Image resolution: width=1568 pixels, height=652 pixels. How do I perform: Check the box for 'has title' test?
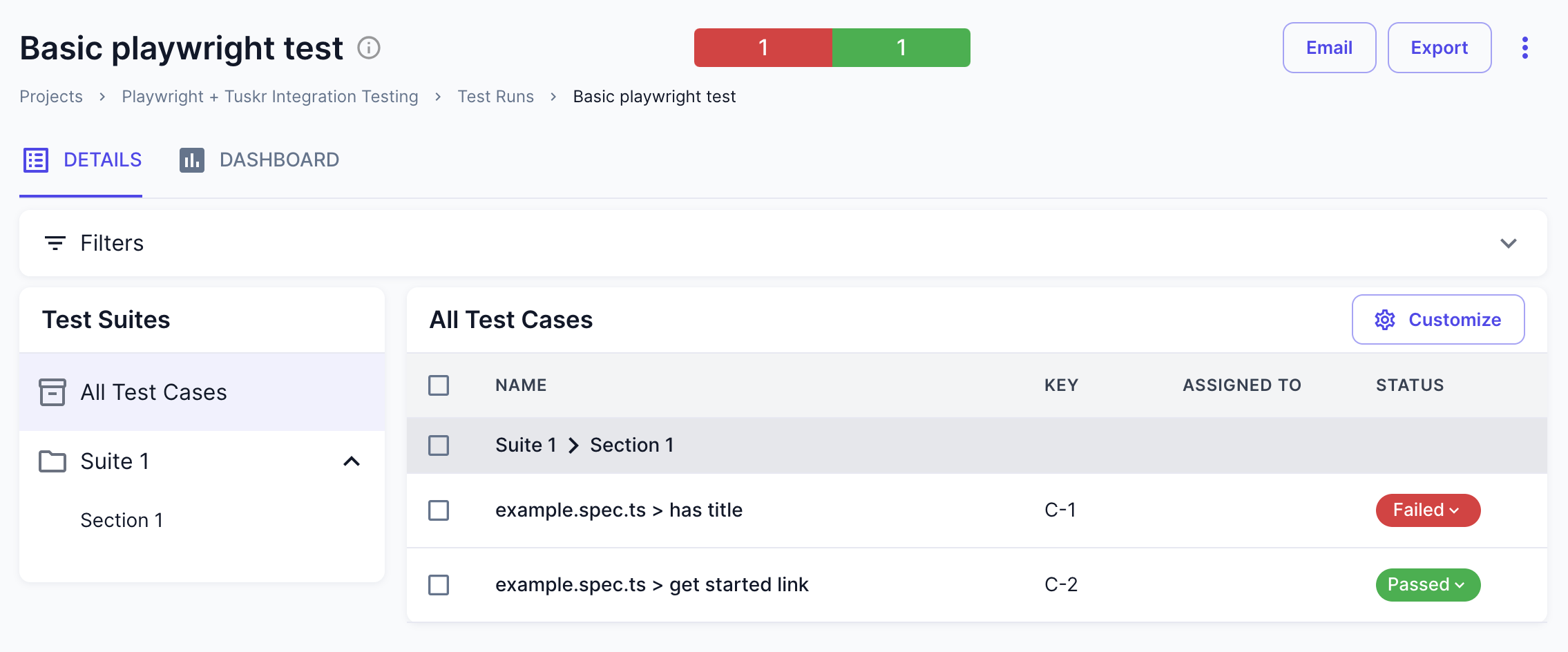pyautogui.click(x=439, y=510)
